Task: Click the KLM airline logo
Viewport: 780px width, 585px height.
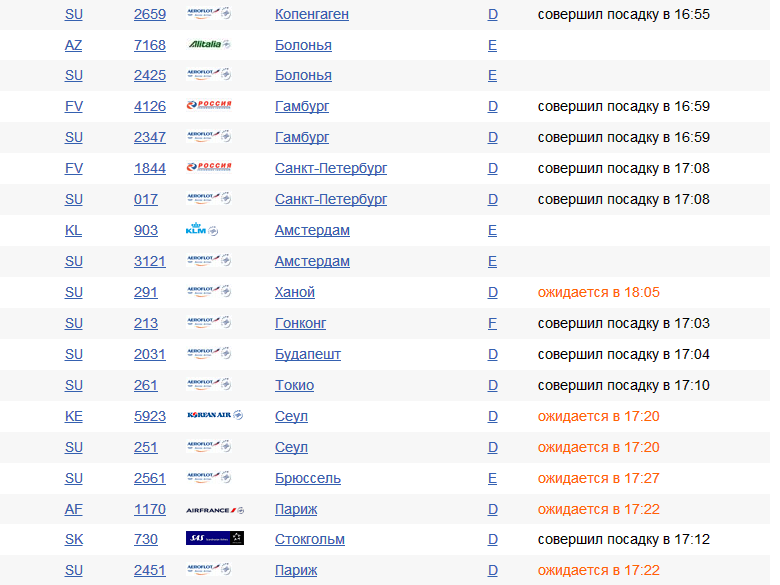Action: click(x=201, y=230)
